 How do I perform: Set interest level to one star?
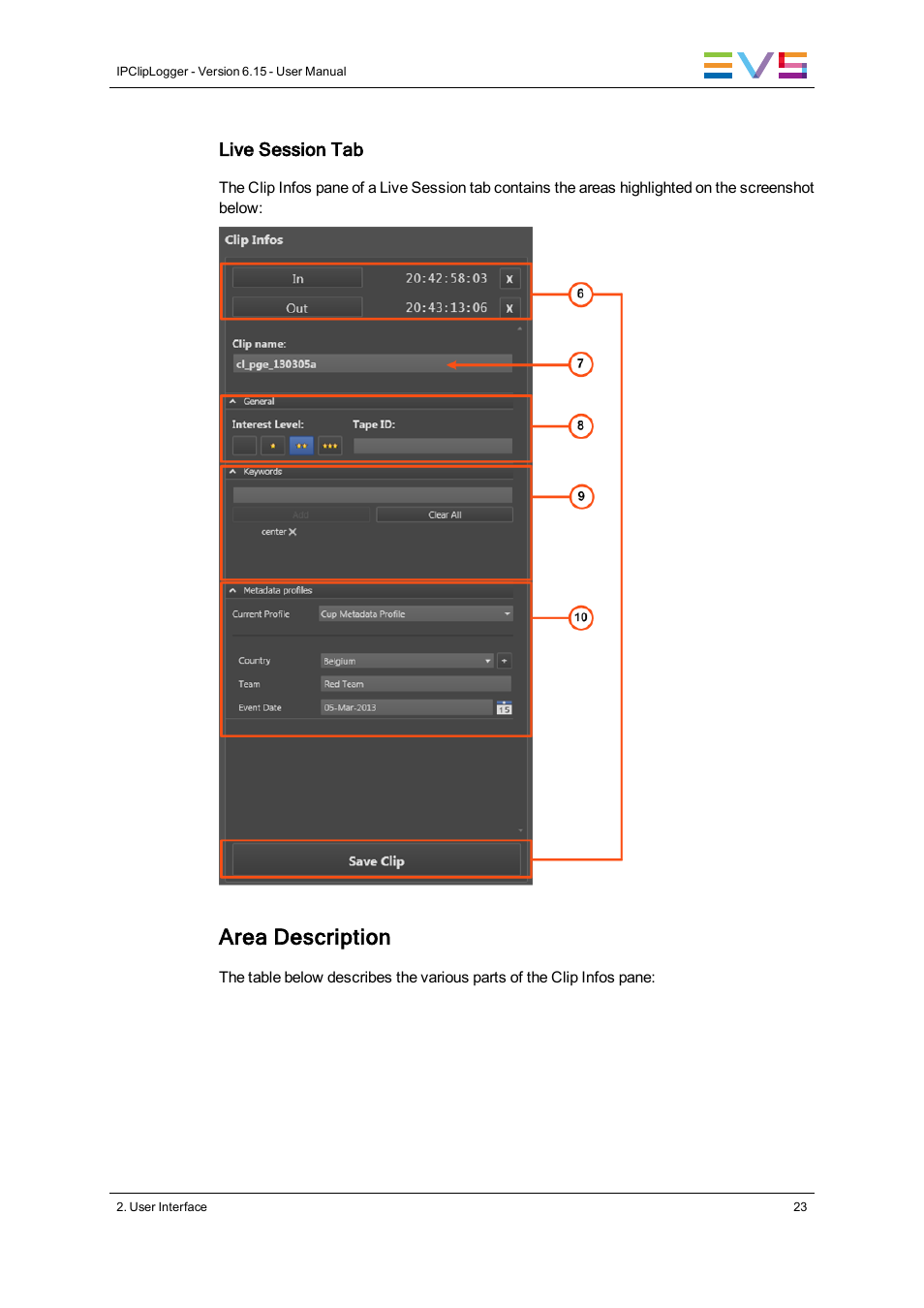click(273, 446)
